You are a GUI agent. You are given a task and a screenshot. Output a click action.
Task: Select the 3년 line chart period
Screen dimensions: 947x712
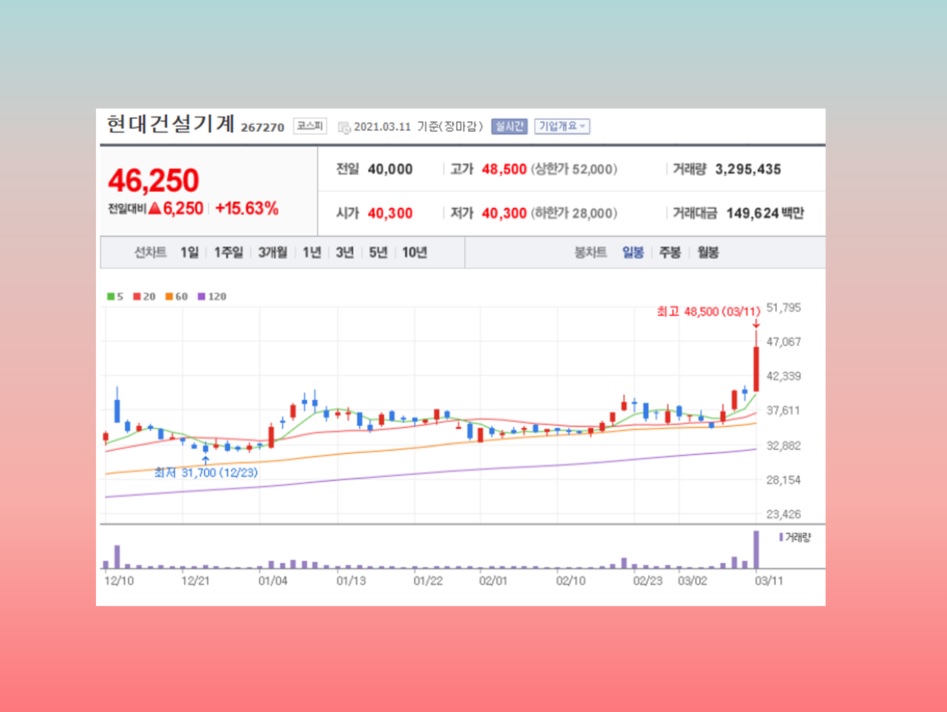(345, 252)
